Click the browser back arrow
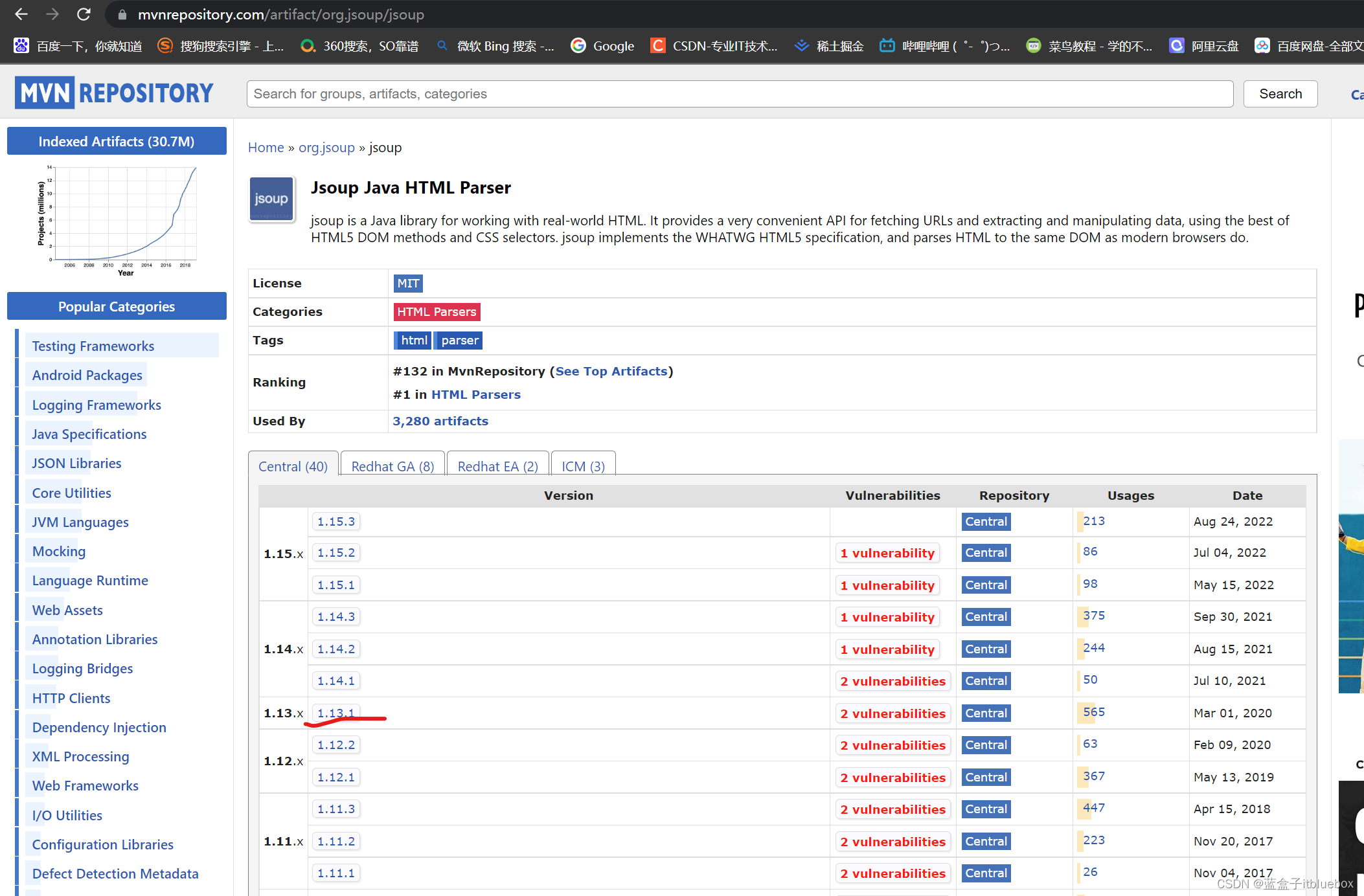The image size is (1364, 896). tap(21, 14)
